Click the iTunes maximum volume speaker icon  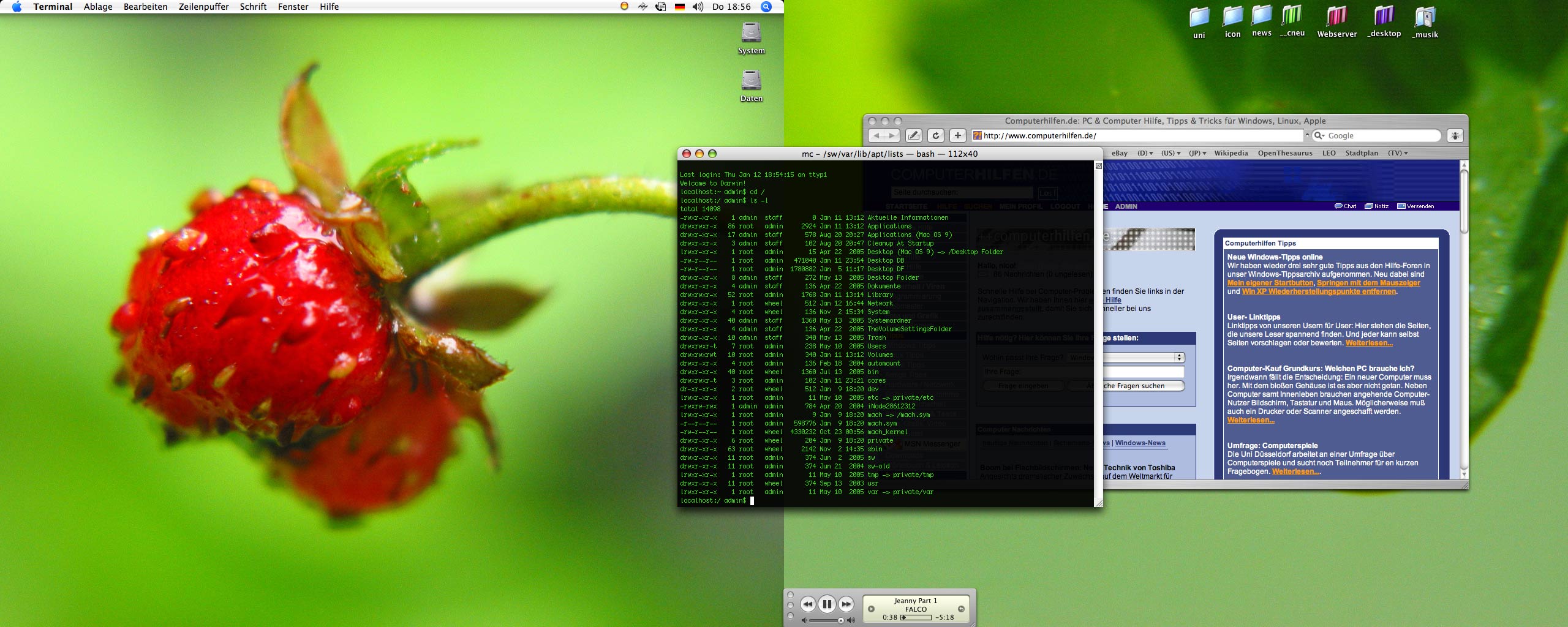tap(851, 621)
